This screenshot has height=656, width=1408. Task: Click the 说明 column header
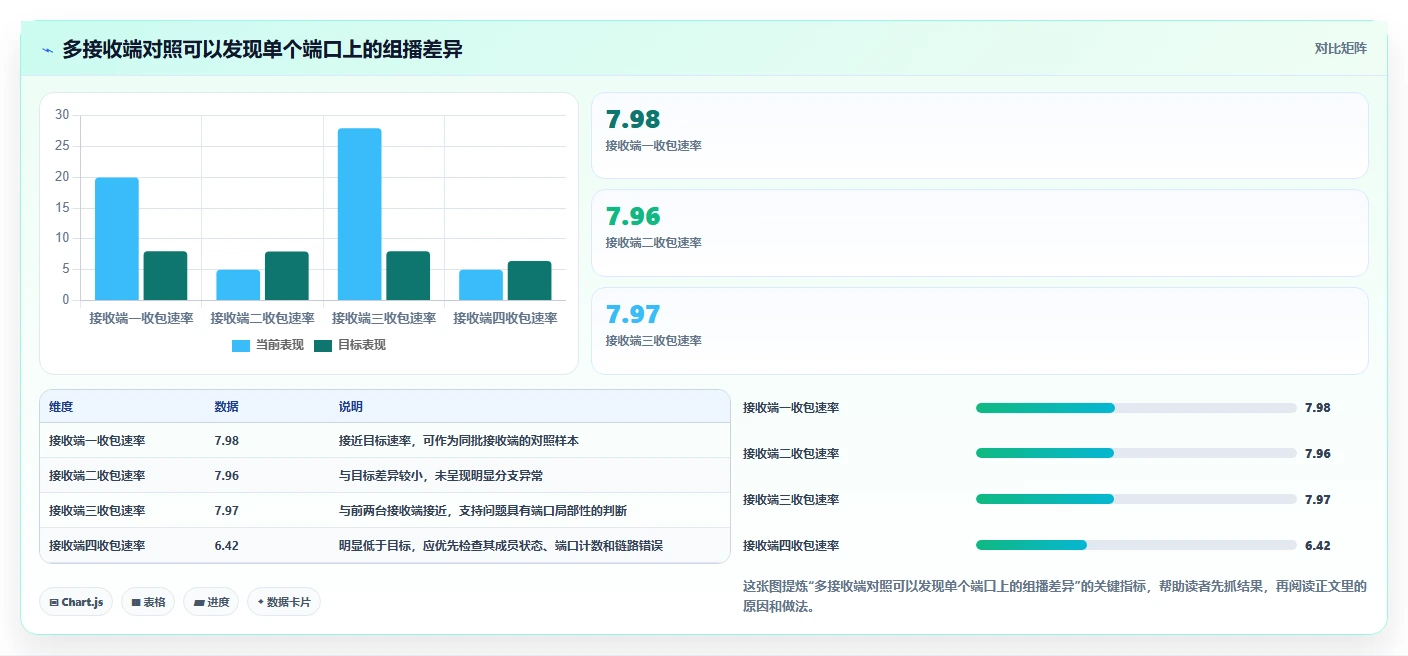[x=351, y=407]
